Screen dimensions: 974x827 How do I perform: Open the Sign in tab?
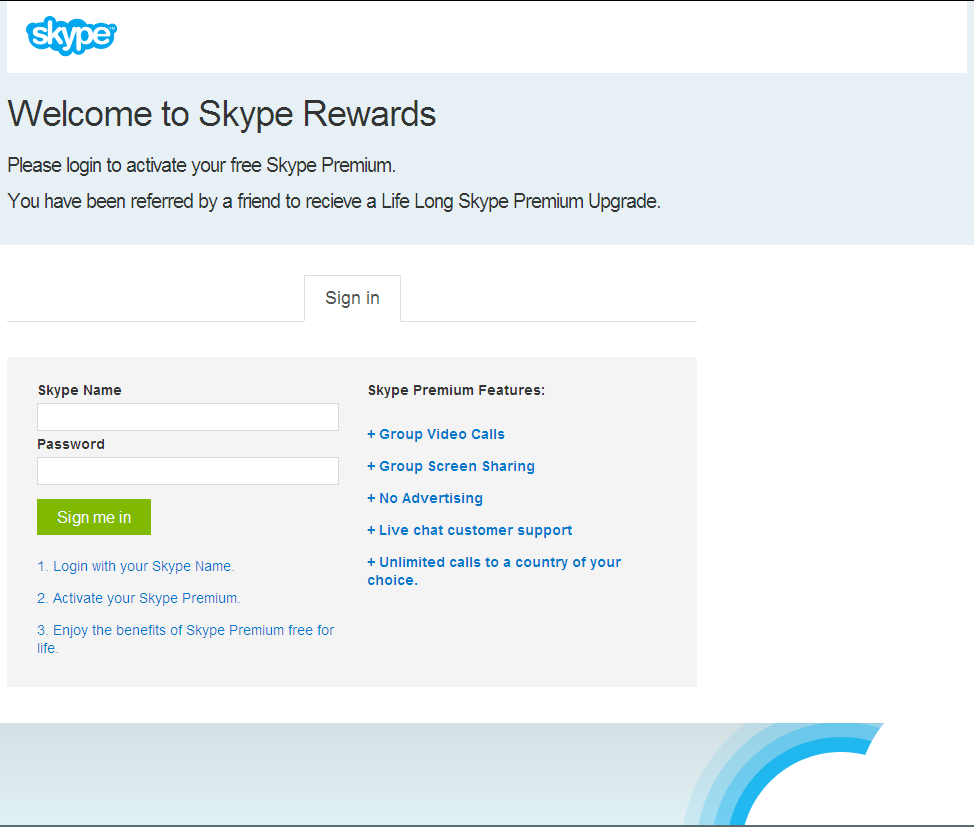[x=352, y=298]
